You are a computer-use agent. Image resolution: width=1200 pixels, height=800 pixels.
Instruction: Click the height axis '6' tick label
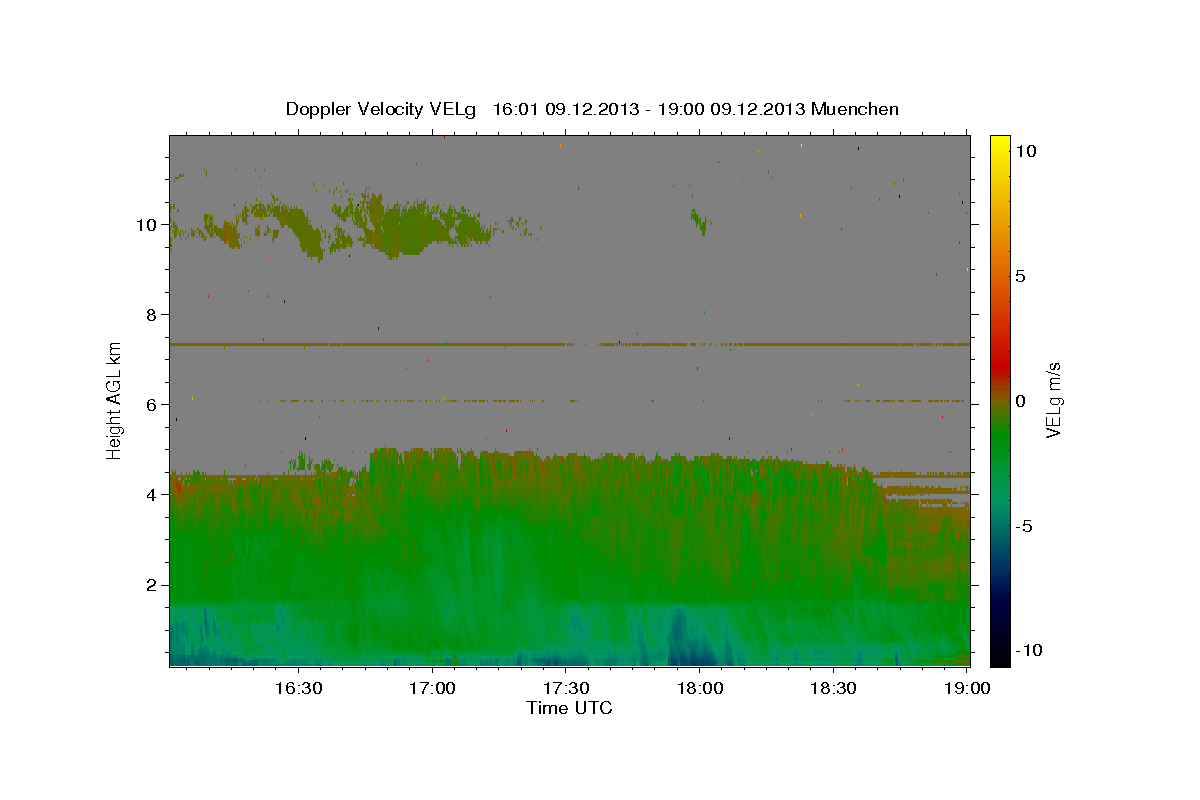coord(152,405)
